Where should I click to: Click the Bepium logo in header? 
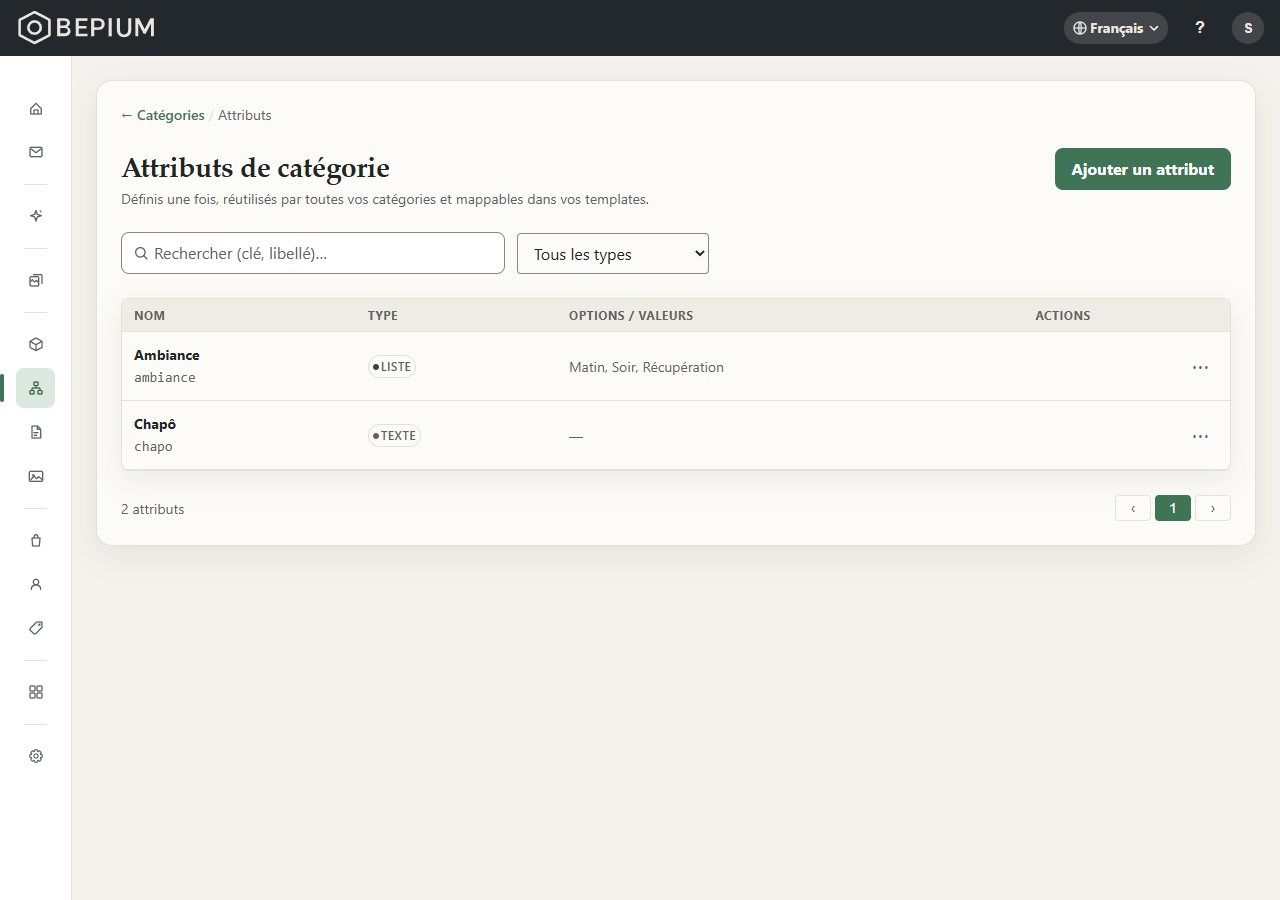(87, 28)
